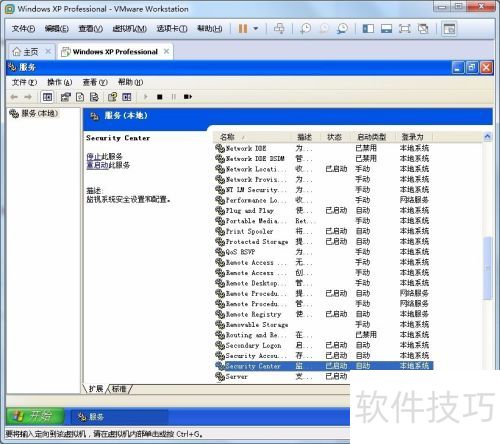Open the dropdown arrow beside the pause button

[256, 29]
